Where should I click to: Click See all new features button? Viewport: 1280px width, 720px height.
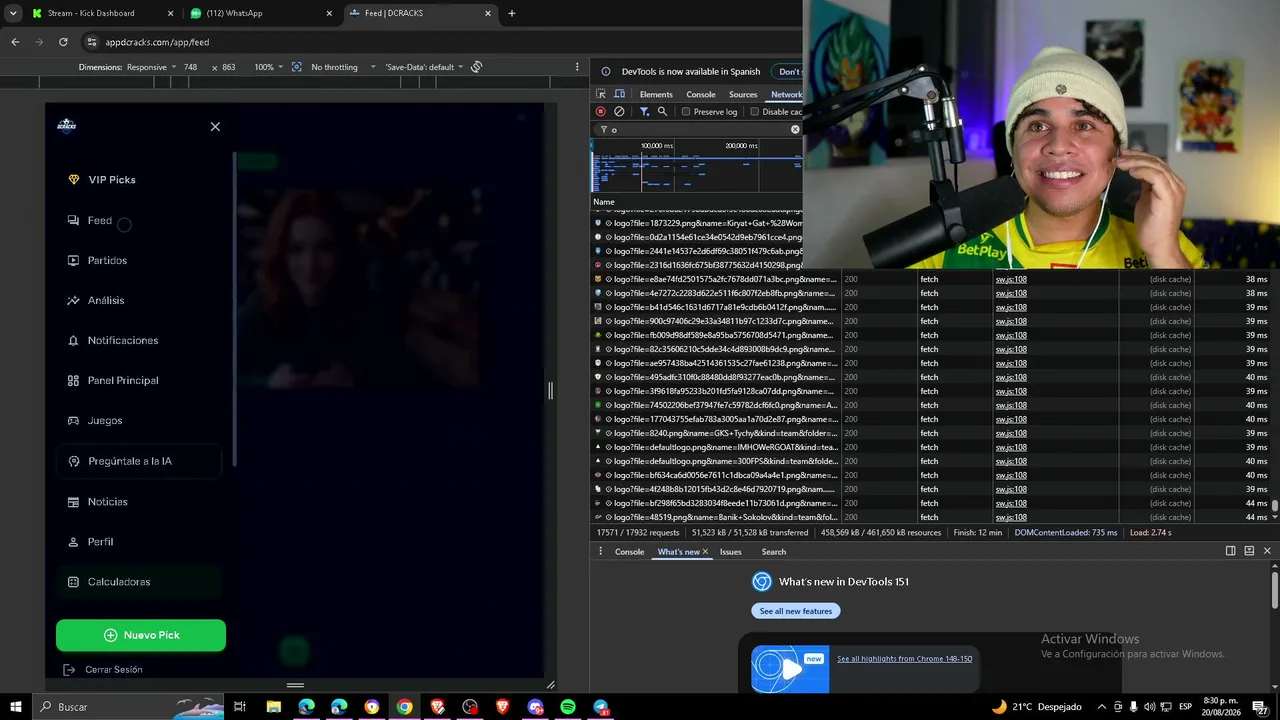point(796,611)
